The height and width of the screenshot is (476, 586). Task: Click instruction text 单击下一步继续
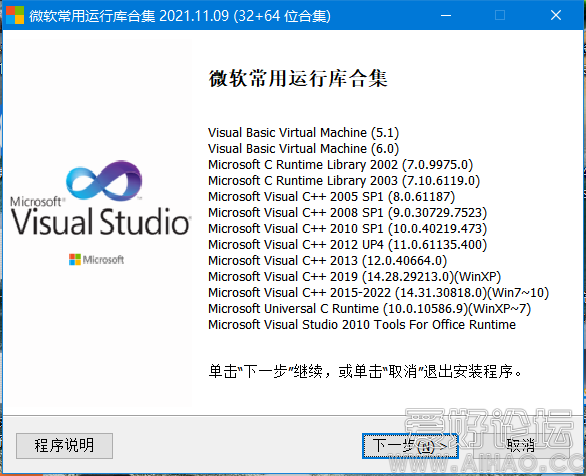(x=365, y=371)
